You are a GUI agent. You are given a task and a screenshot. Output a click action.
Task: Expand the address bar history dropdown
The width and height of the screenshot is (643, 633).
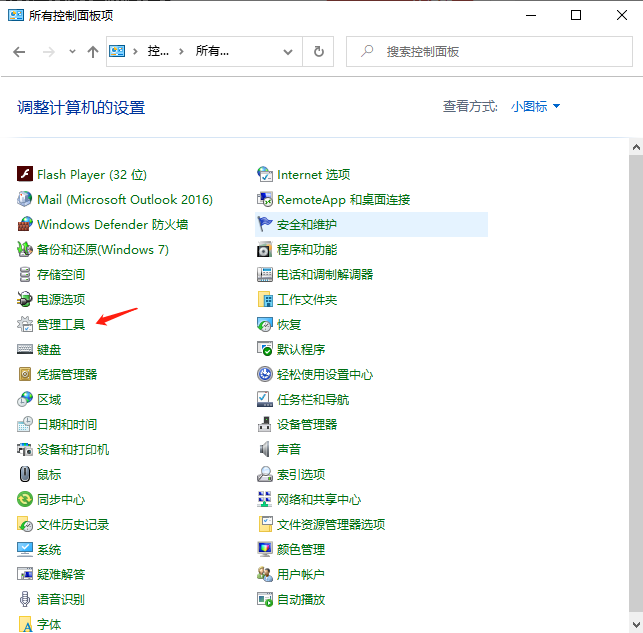click(x=288, y=52)
